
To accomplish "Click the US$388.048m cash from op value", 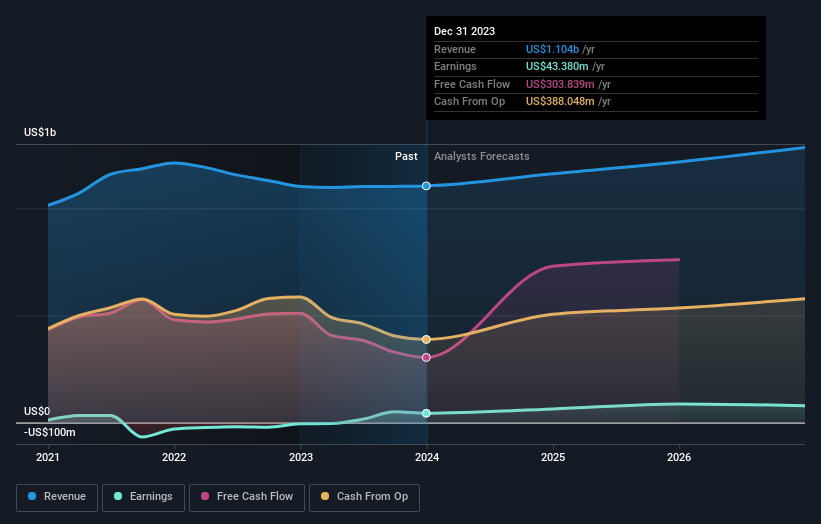I will click(560, 102).
